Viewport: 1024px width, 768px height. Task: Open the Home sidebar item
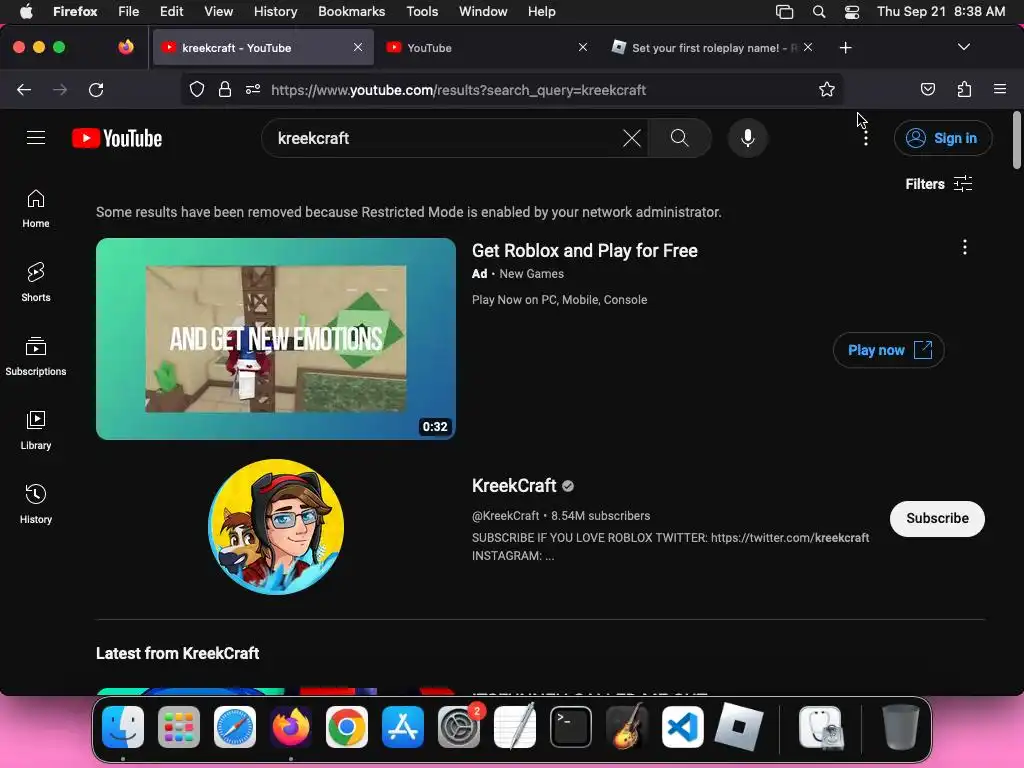(36, 209)
